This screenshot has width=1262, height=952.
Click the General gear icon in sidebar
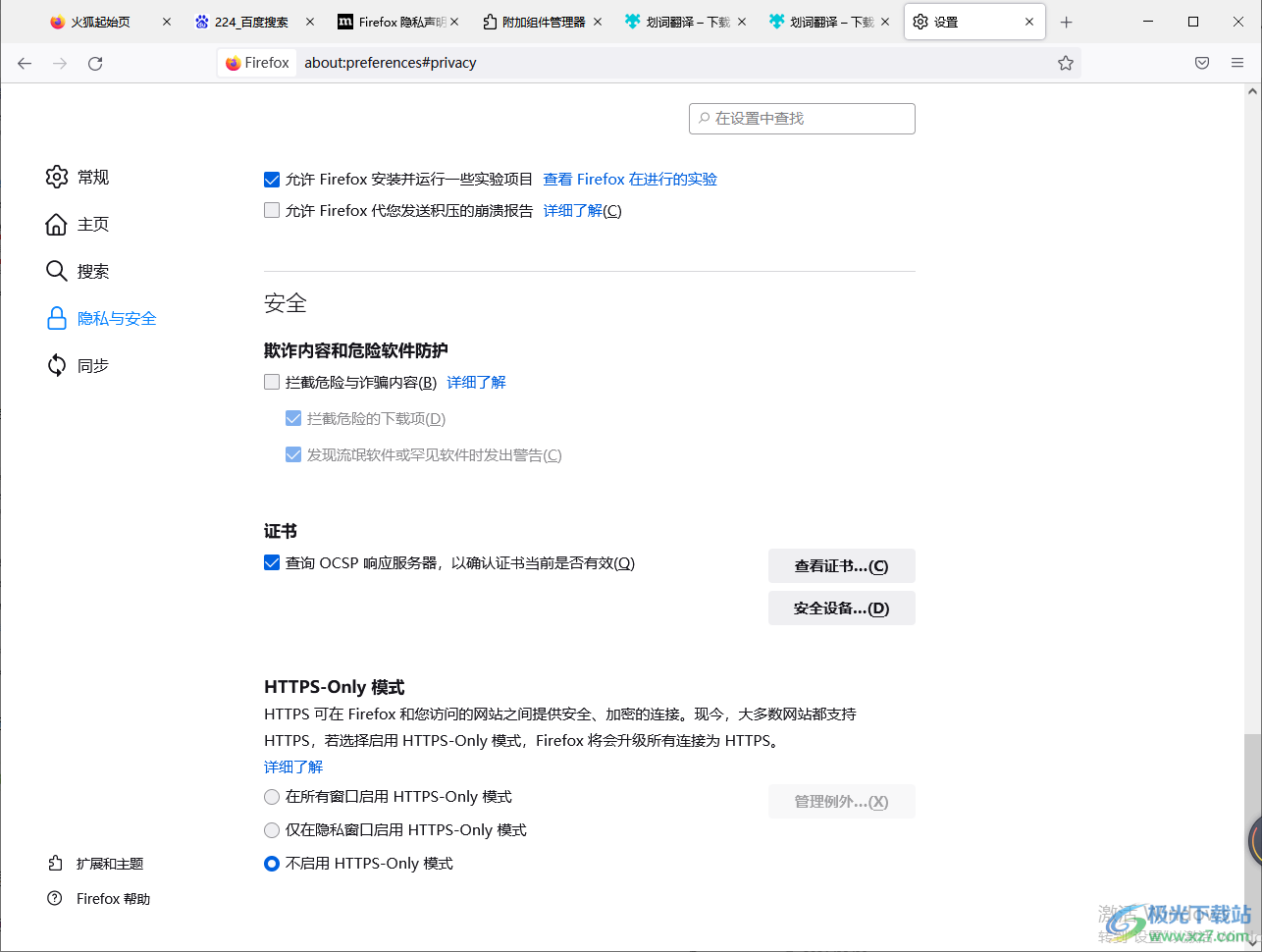[57, 177]
